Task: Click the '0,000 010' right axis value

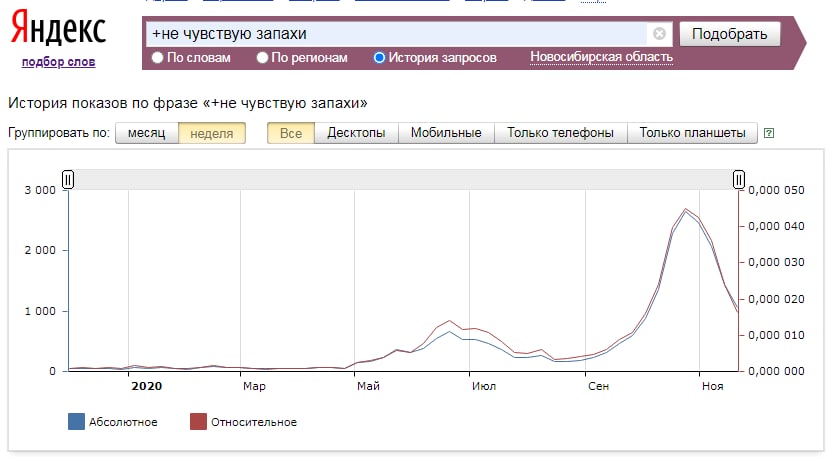Action: coord(776,335)
